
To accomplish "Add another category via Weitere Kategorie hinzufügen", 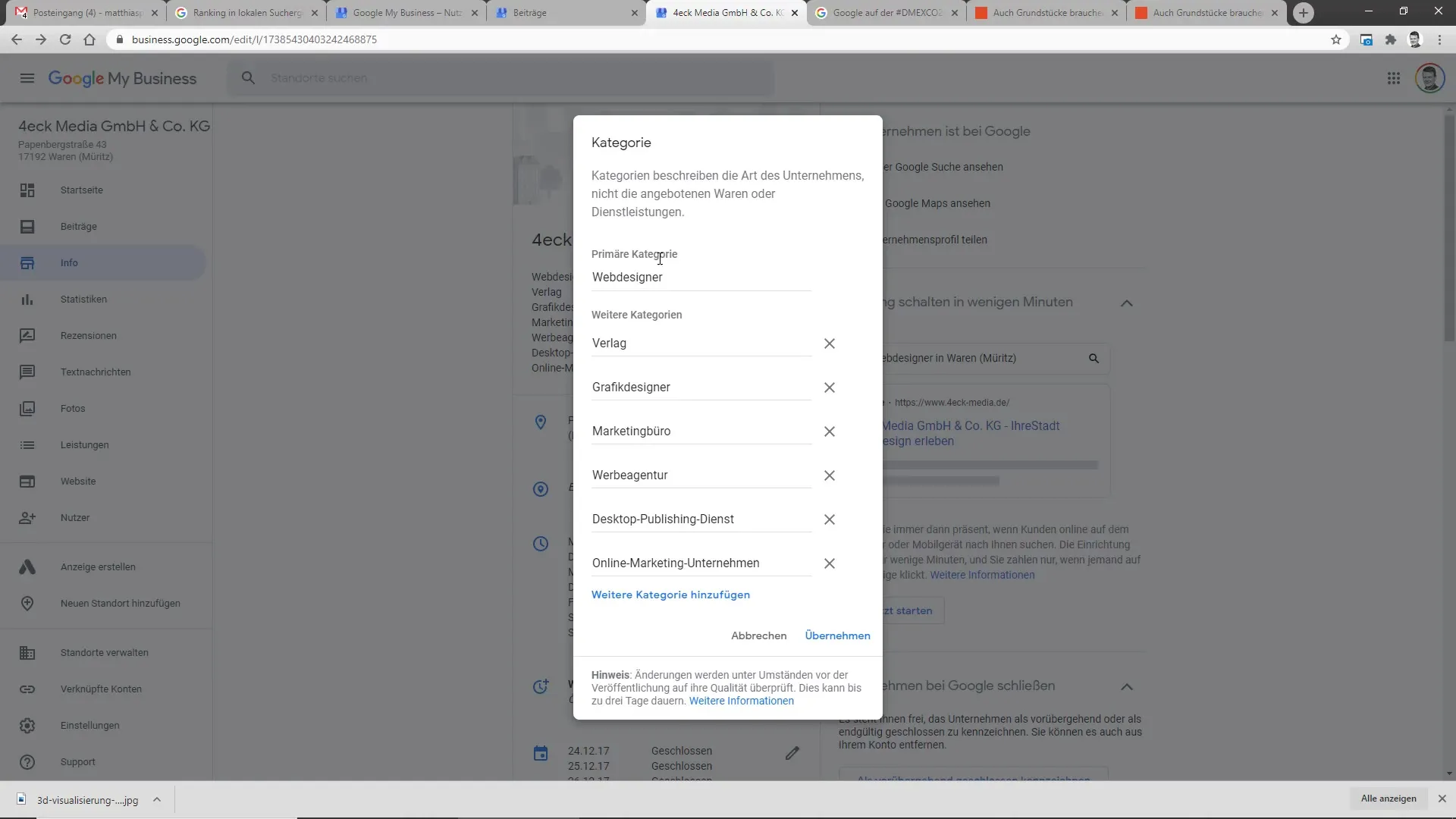I will pyautogui.click(x=670, y=595).
